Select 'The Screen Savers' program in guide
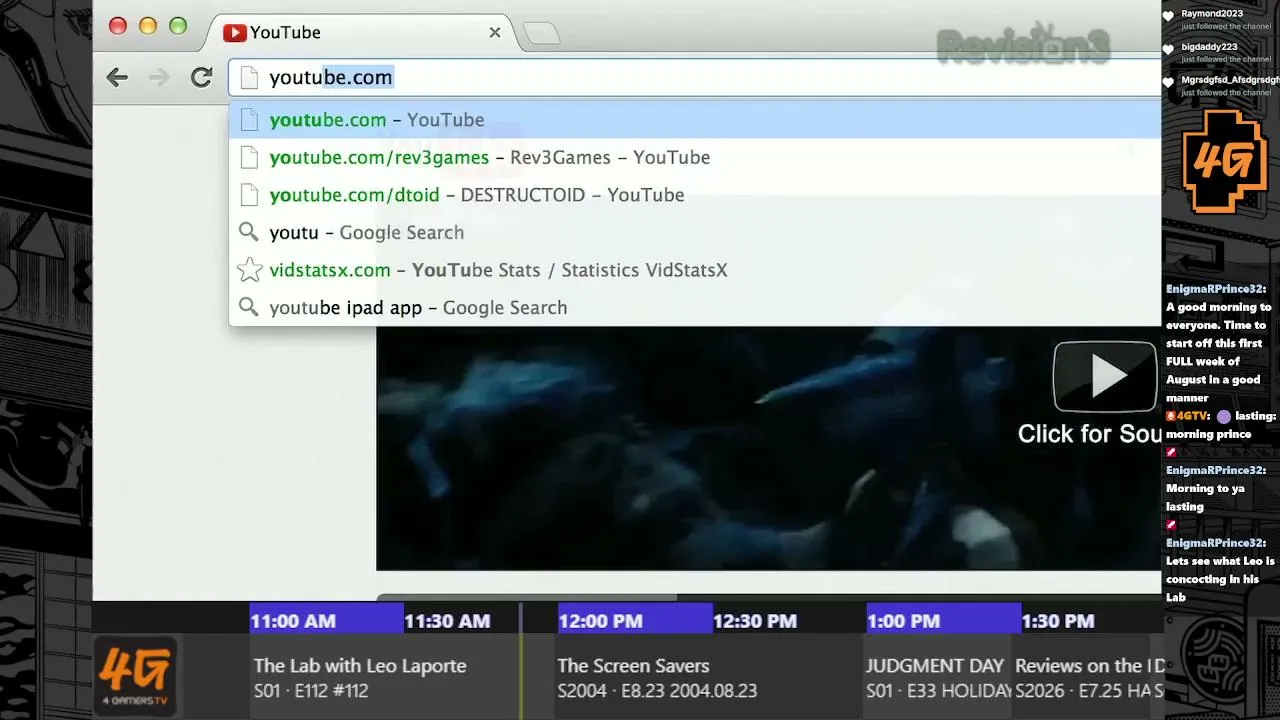Viewport: 1280px width, 720px height. (x=708, y=677)
